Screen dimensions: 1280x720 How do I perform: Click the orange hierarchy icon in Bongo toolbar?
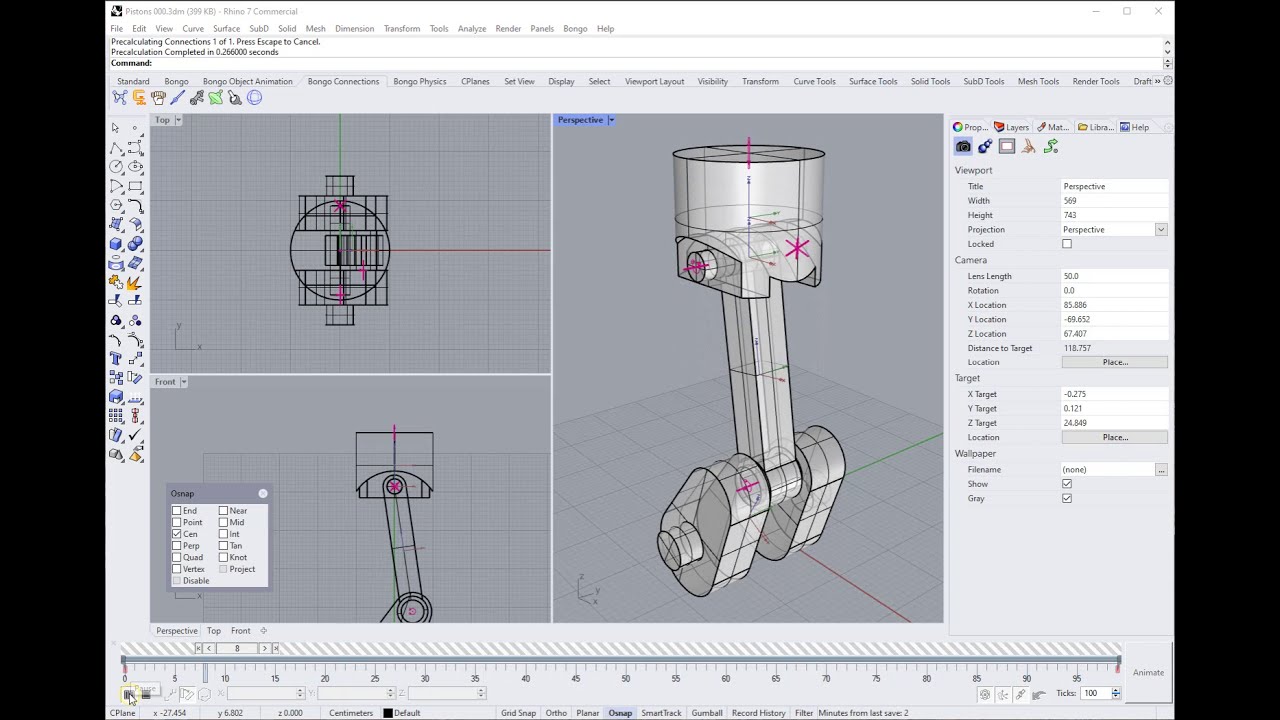click(139, 97)
